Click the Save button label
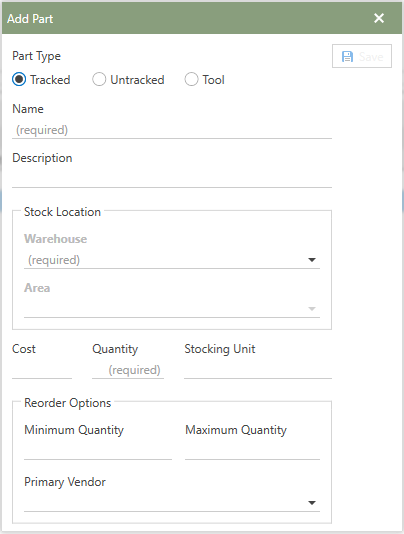404x534 pixels. tap(371, 57)
